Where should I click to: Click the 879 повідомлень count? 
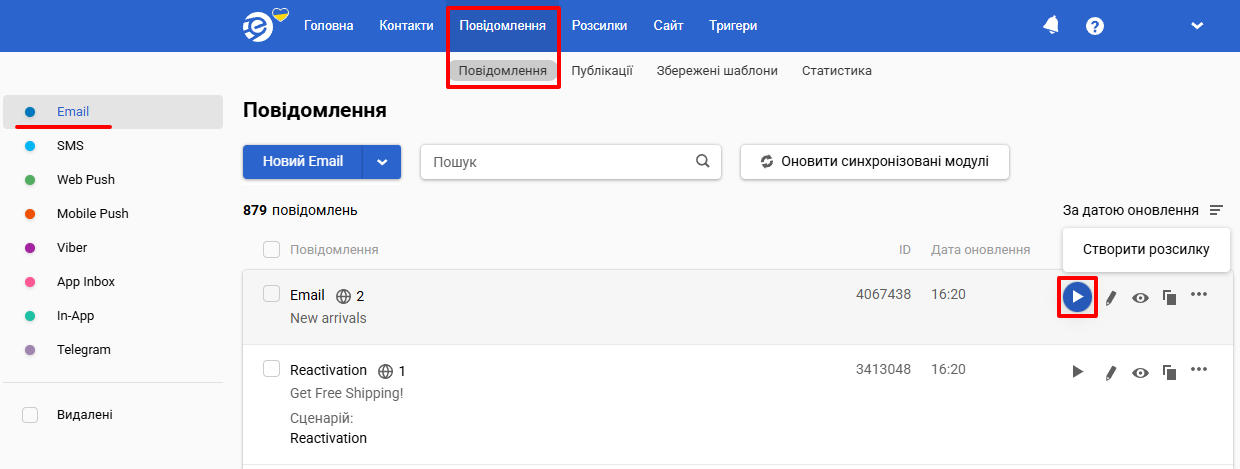pyautogui.click(x=300, y=210)
